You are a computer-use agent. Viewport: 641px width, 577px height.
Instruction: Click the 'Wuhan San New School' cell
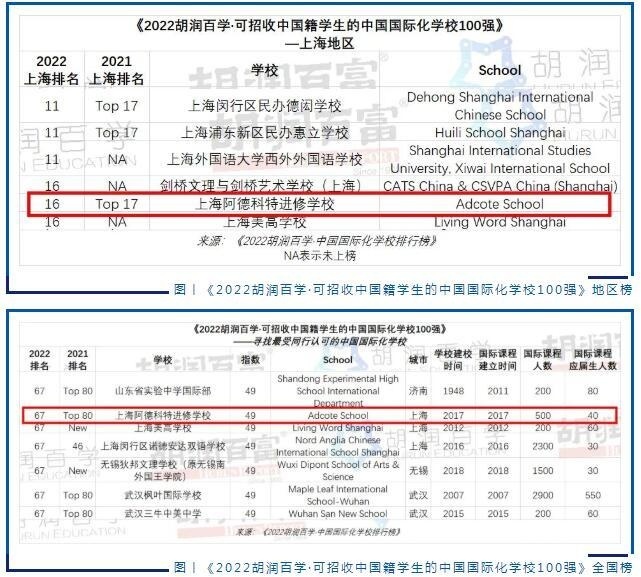tap(338, 514)
